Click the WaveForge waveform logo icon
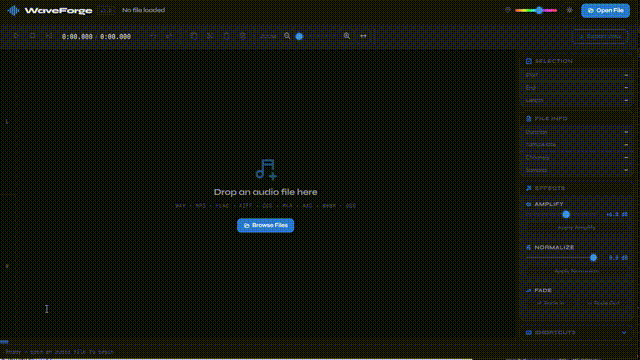The image size is (640, 360). coord(13,10)
